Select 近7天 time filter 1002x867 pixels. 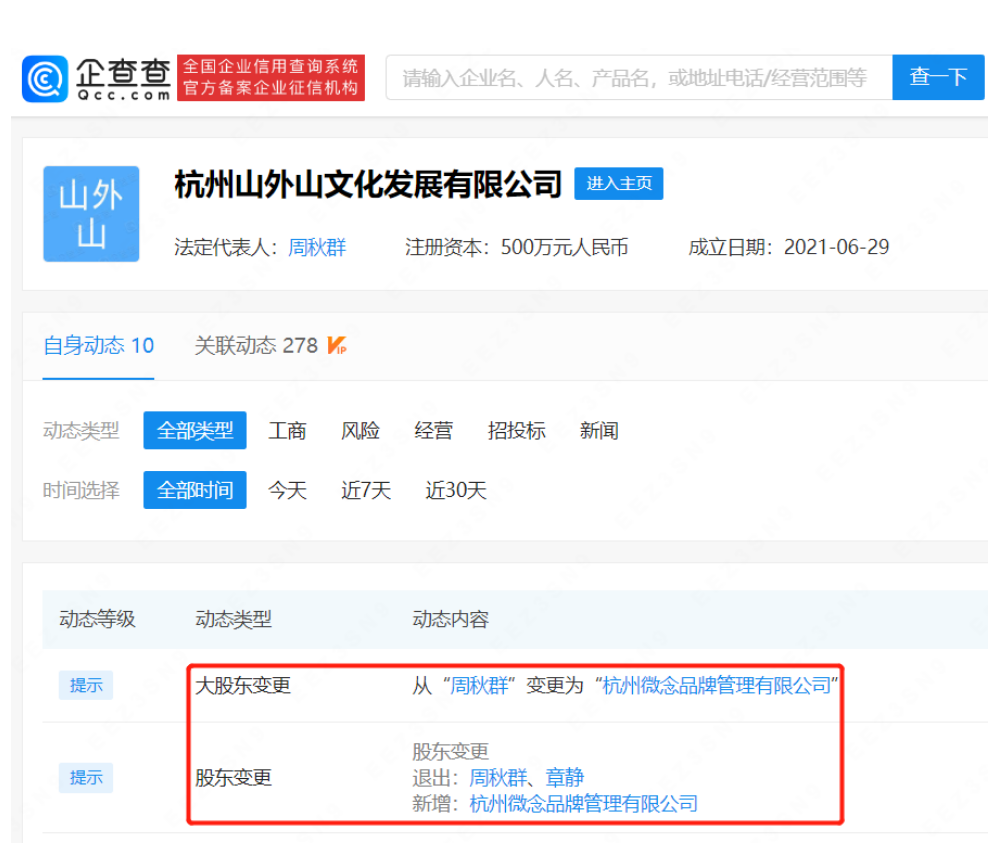(x=366, y=491)
